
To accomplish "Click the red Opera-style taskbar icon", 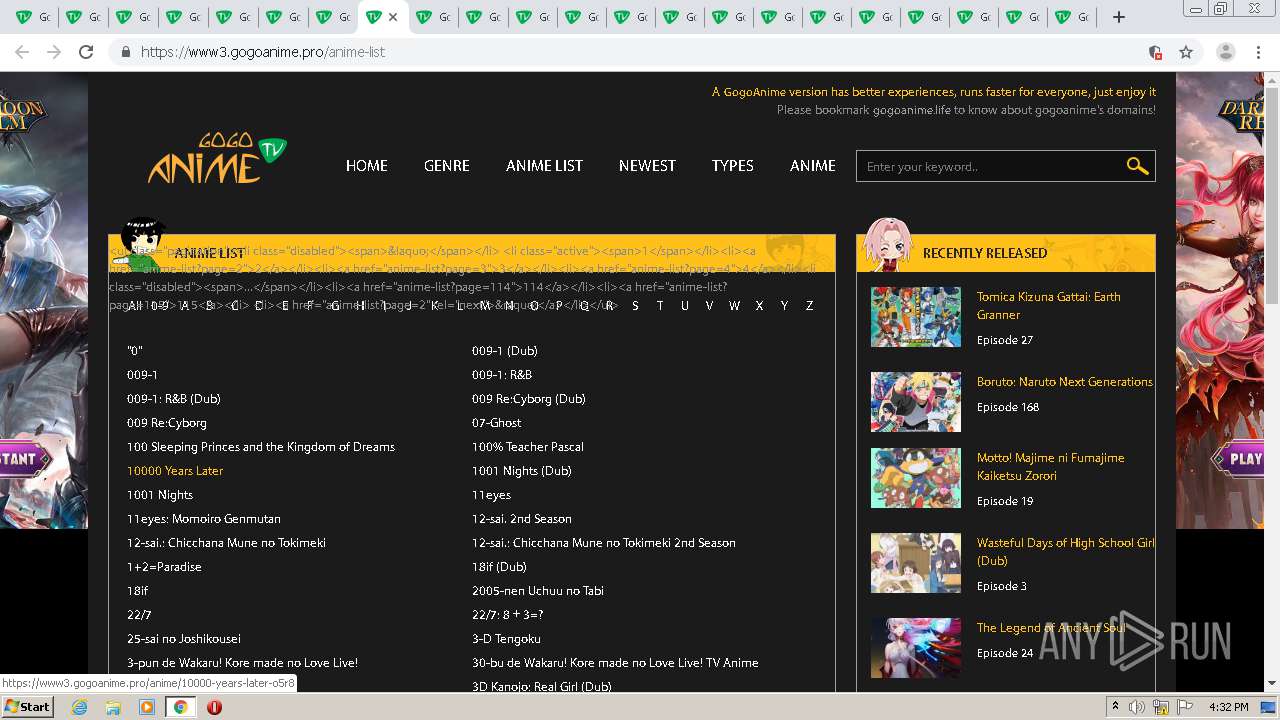I will point(214,707).
